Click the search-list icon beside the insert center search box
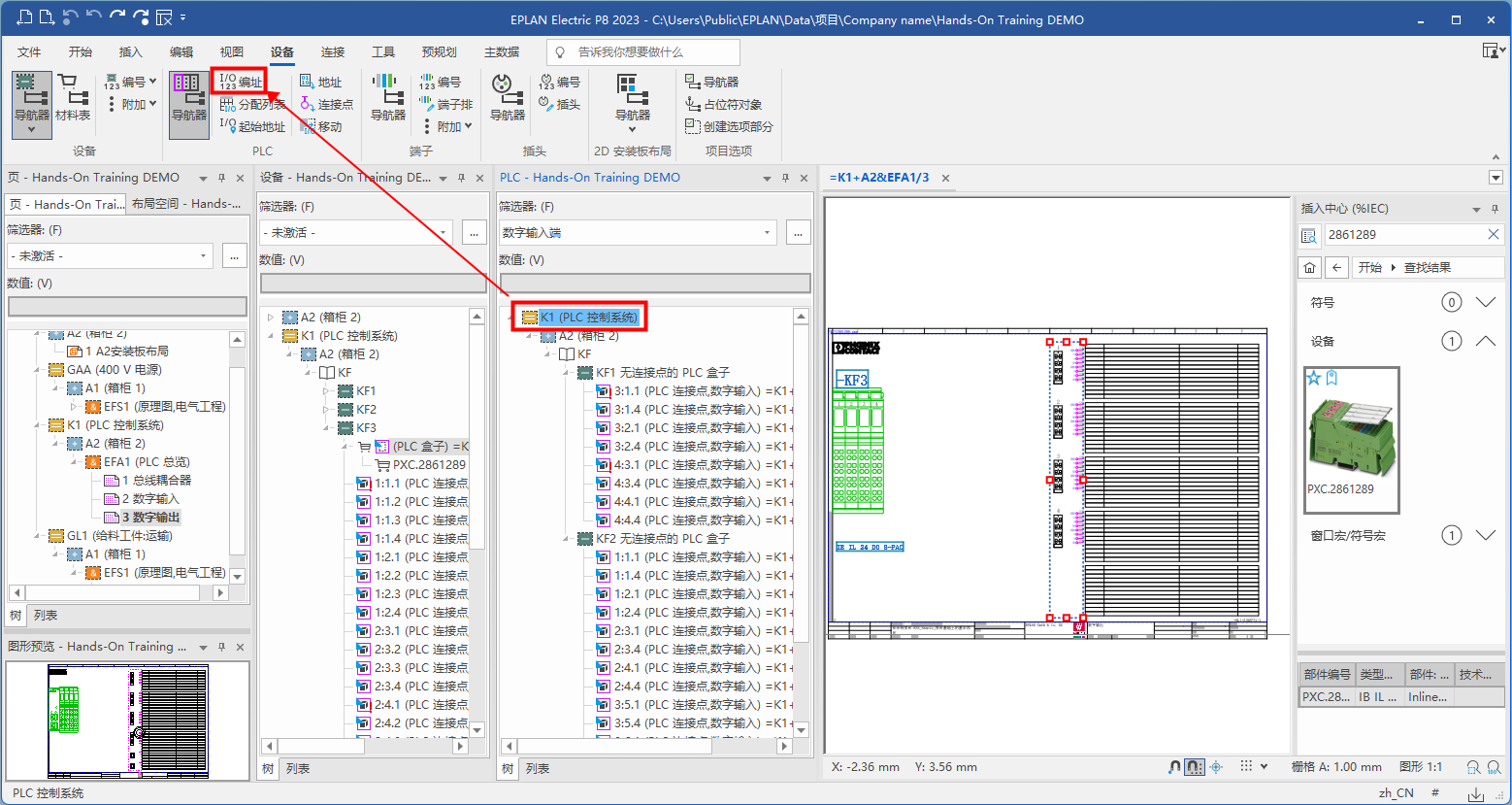This screenshot has width=1512, height=805. pos(1309,235)
